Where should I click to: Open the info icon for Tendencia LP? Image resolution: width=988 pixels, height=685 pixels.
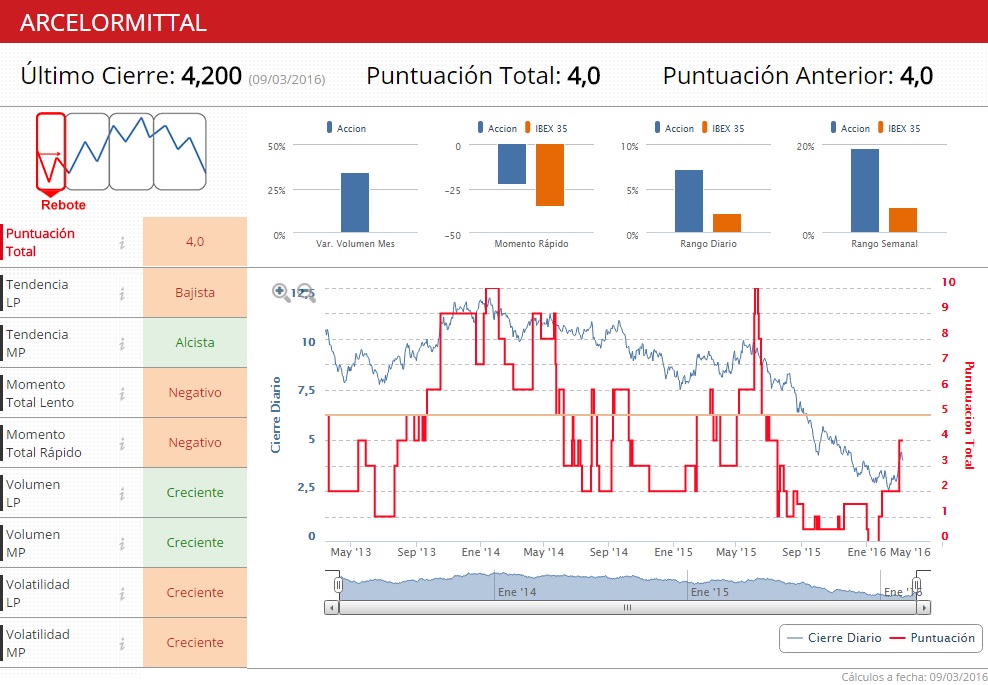pyautogui.click(x=122, y=293)
